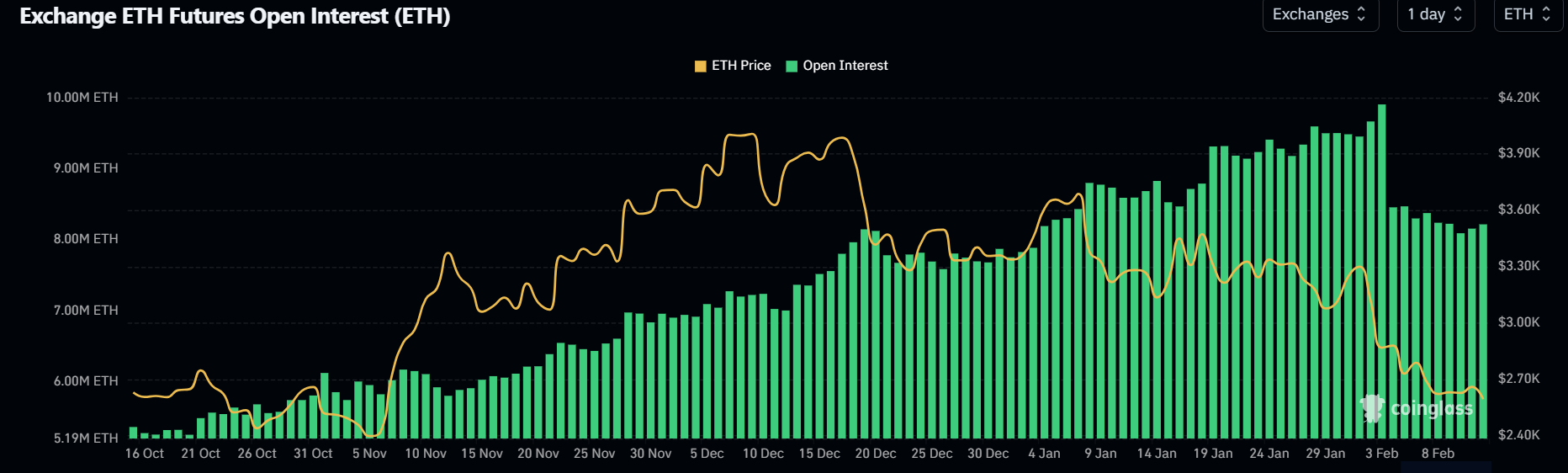Click the 19 Jan date label
The height and width of the screenshot is (473, 1568).
pos(1213,454)
